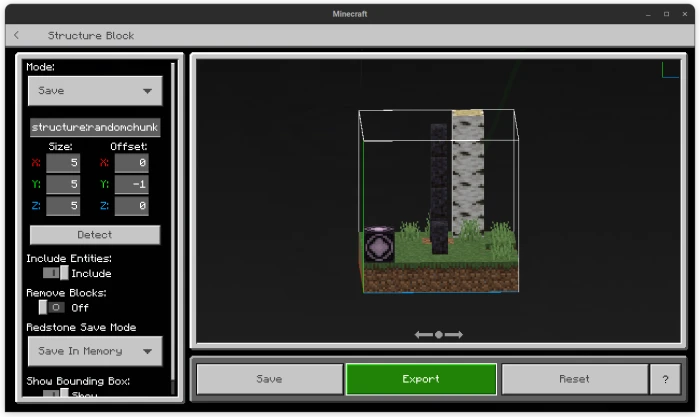
Task: Open the Mode Save dropdown
Action: [95, 91]
